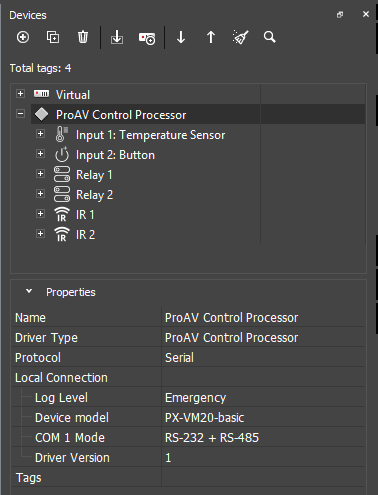Expand the IR 2 node

tap(40, 234)
